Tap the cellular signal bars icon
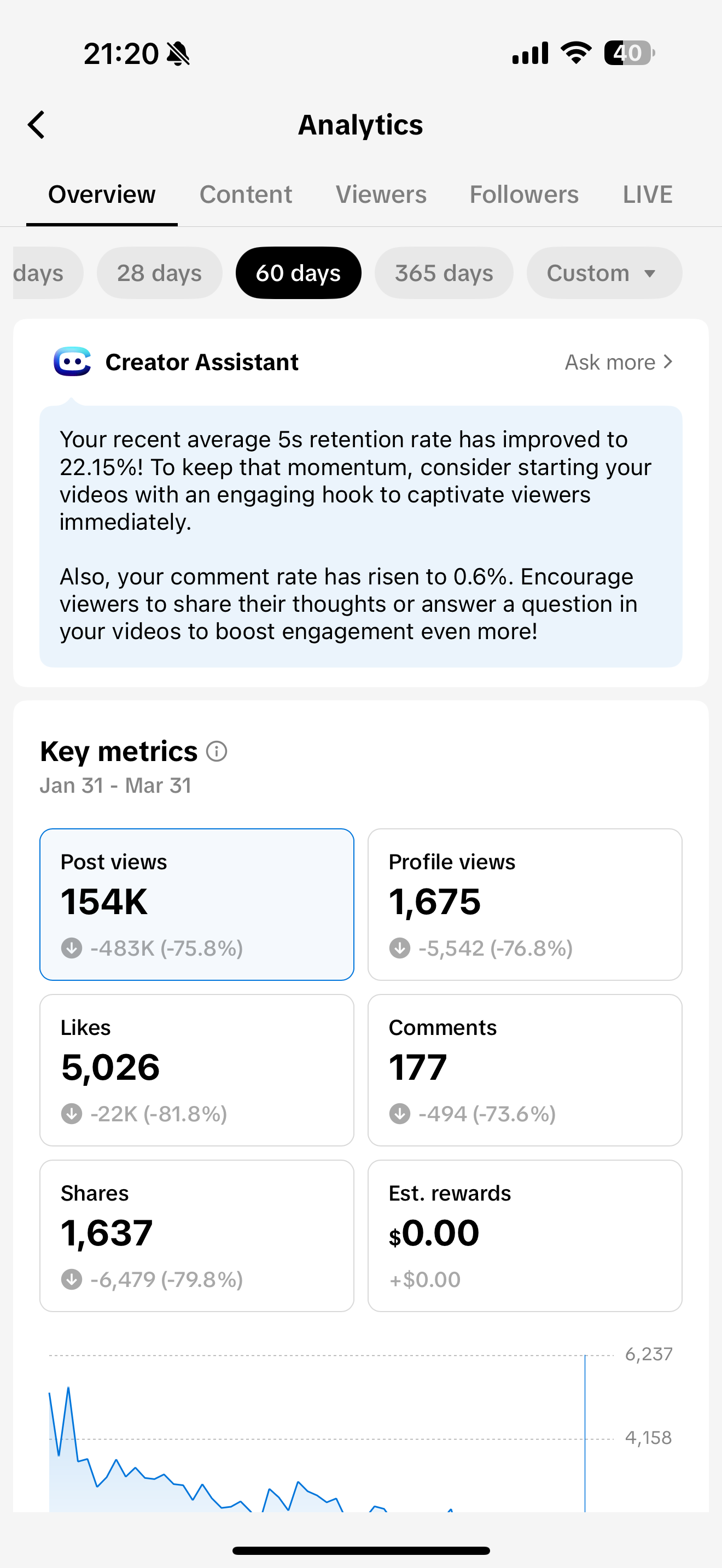 coord(529,53)
